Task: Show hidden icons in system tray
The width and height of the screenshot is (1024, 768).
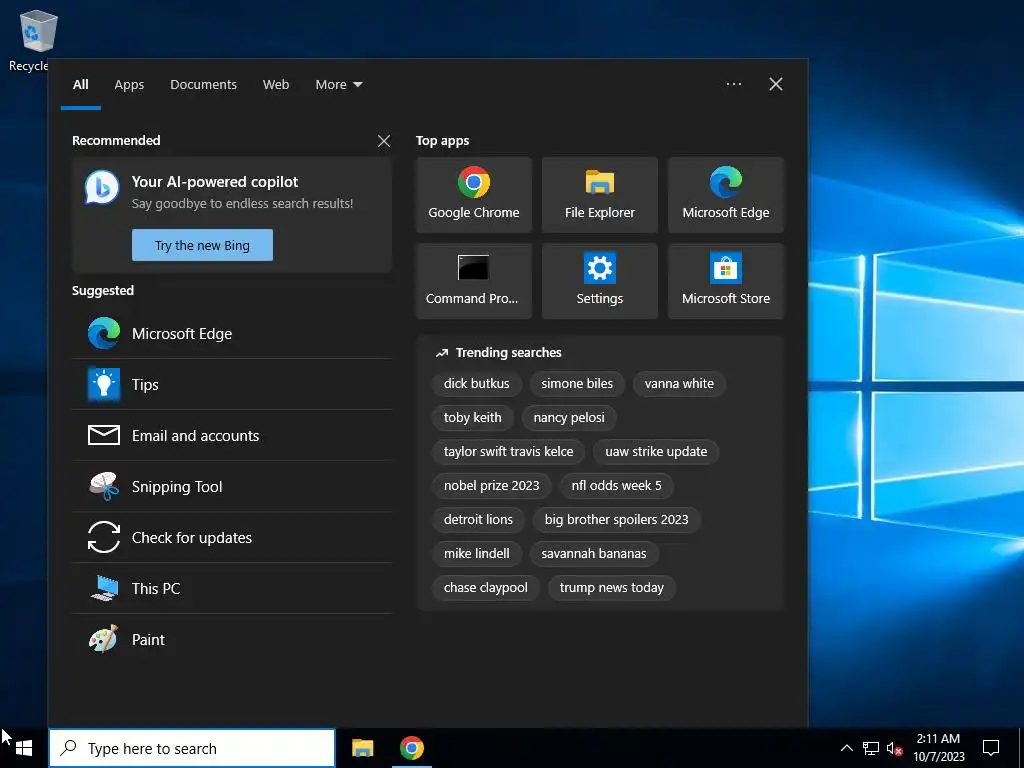Action: pyautogui.click(x=846, y=748)
